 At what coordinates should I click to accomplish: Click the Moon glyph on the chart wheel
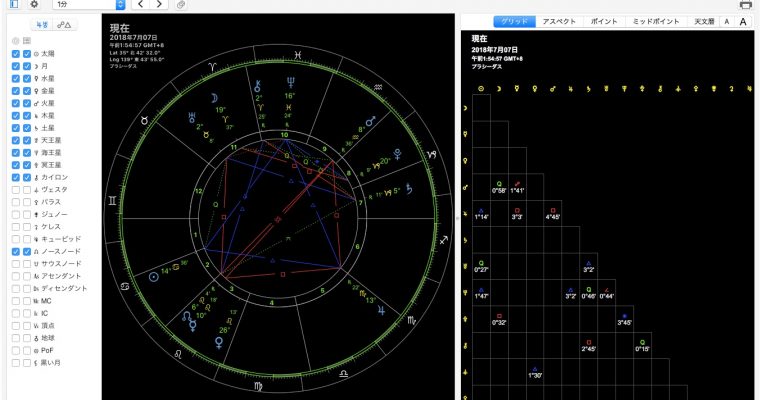(x=214, y=98)
